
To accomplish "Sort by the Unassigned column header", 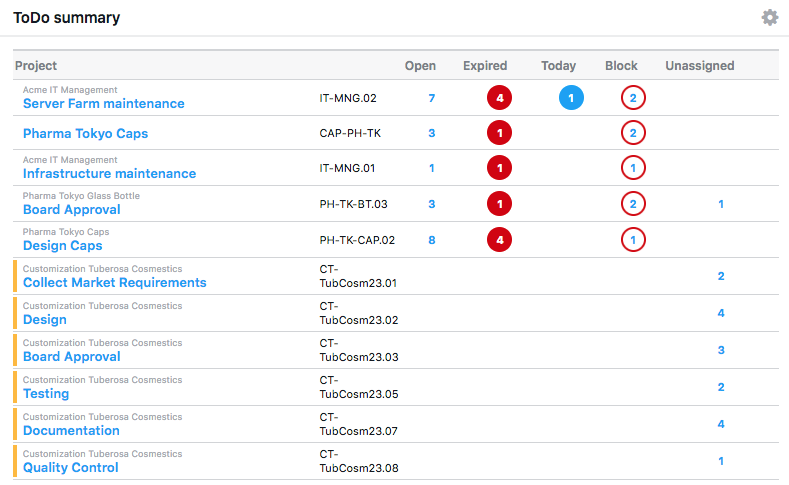I will pos(700,66).
